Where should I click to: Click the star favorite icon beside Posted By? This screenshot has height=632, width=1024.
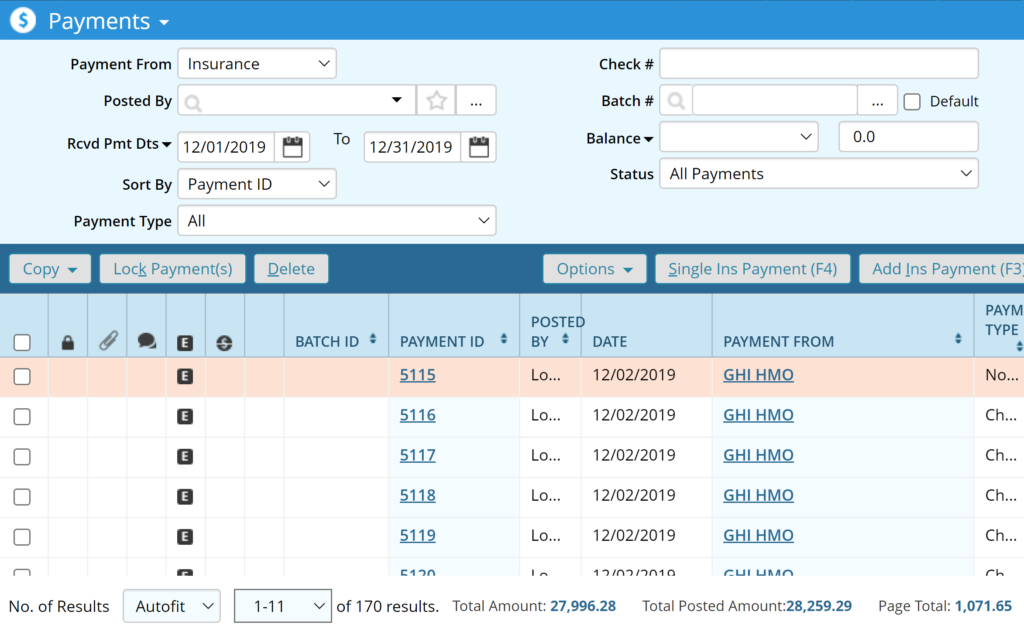[x=436, y=100]
